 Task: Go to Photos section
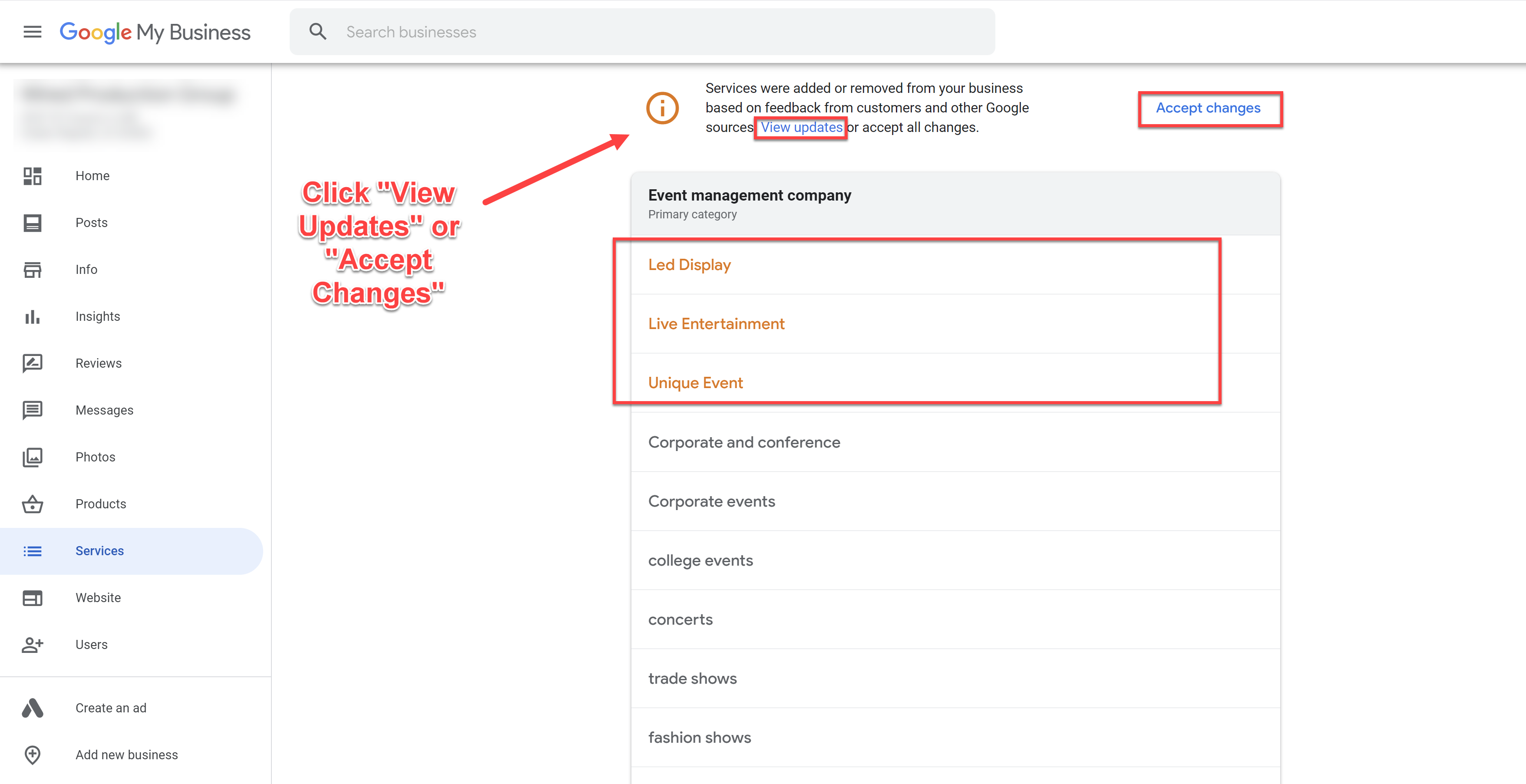pyautogui.click(x=96, y=457)
